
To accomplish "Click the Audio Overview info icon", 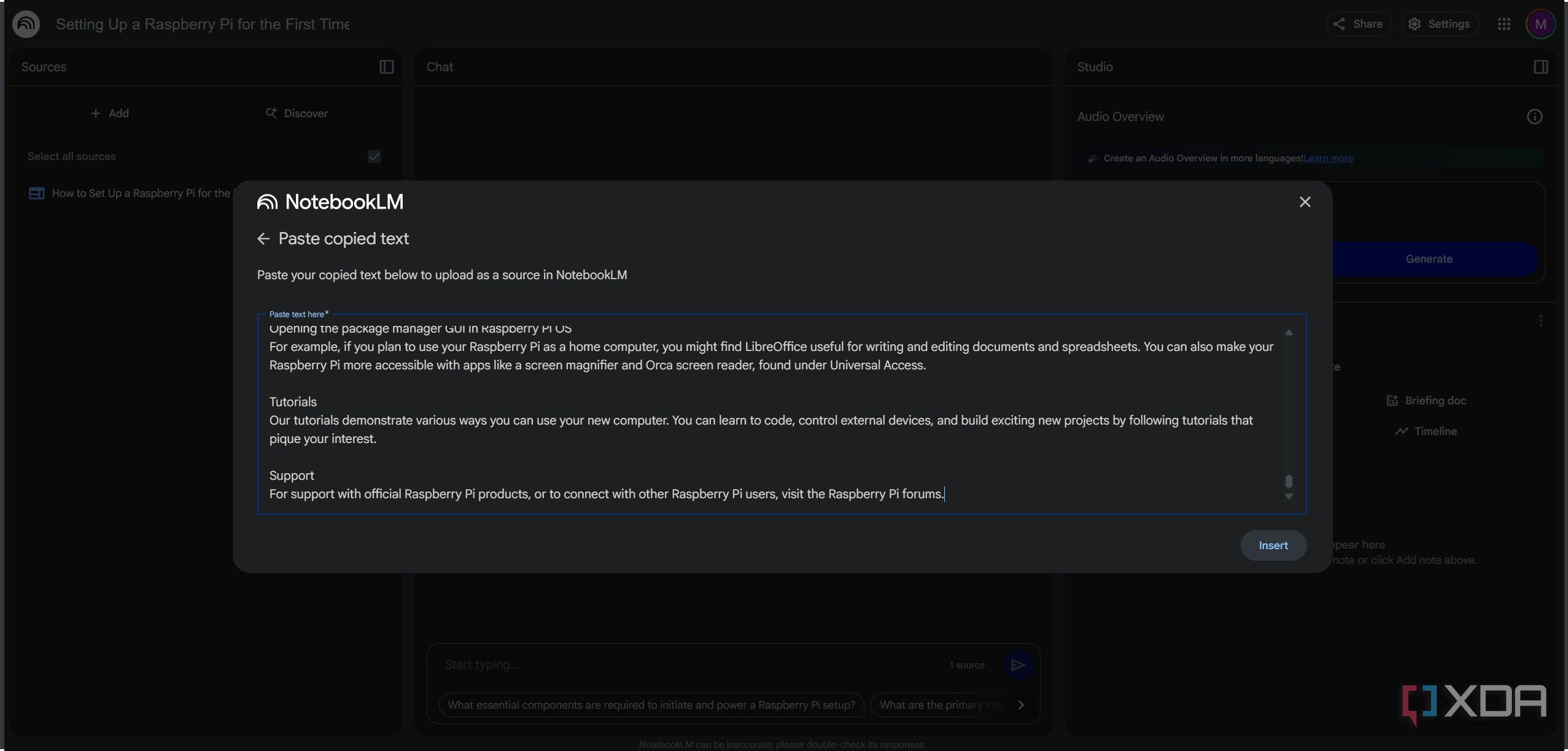I will point(1534,117).
